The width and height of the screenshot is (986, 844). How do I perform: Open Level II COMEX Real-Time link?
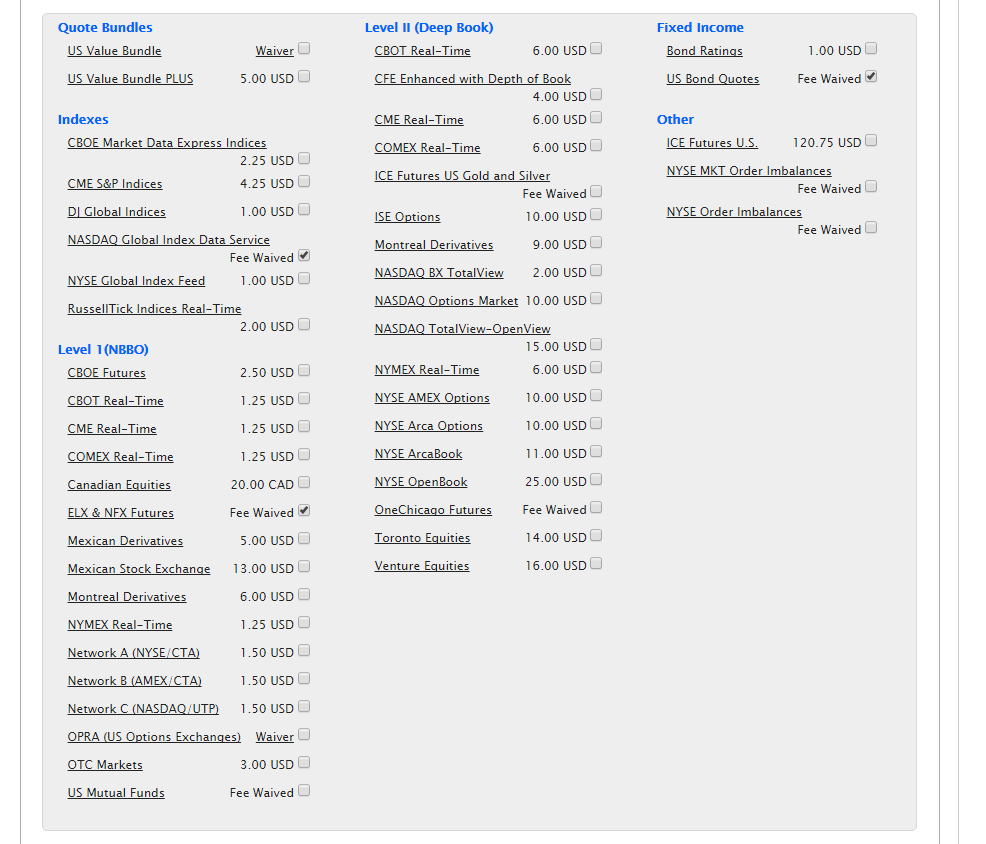click(x=428, y=148)
